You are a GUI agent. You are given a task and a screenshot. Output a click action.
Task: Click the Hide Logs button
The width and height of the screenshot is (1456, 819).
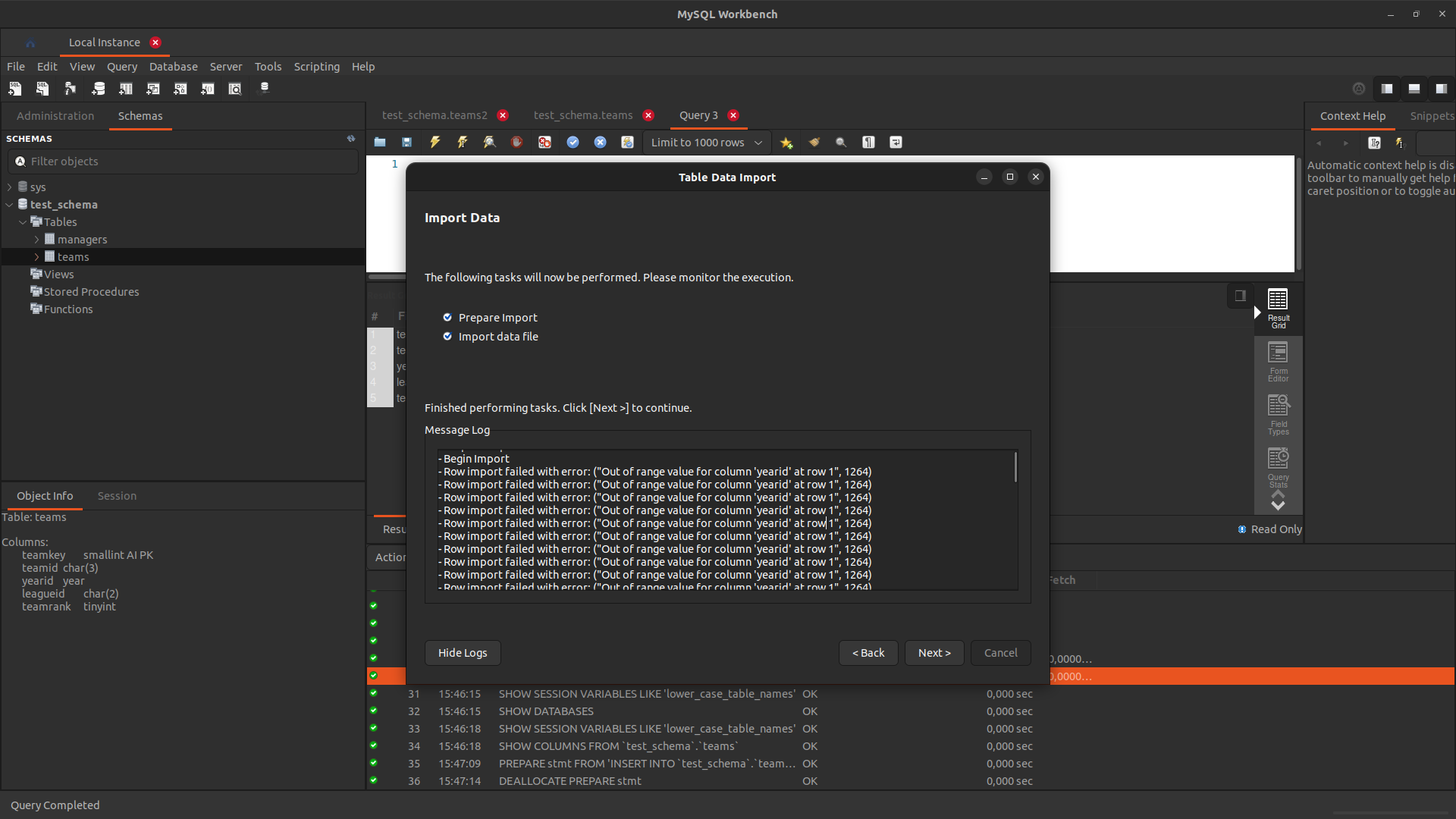462,653
